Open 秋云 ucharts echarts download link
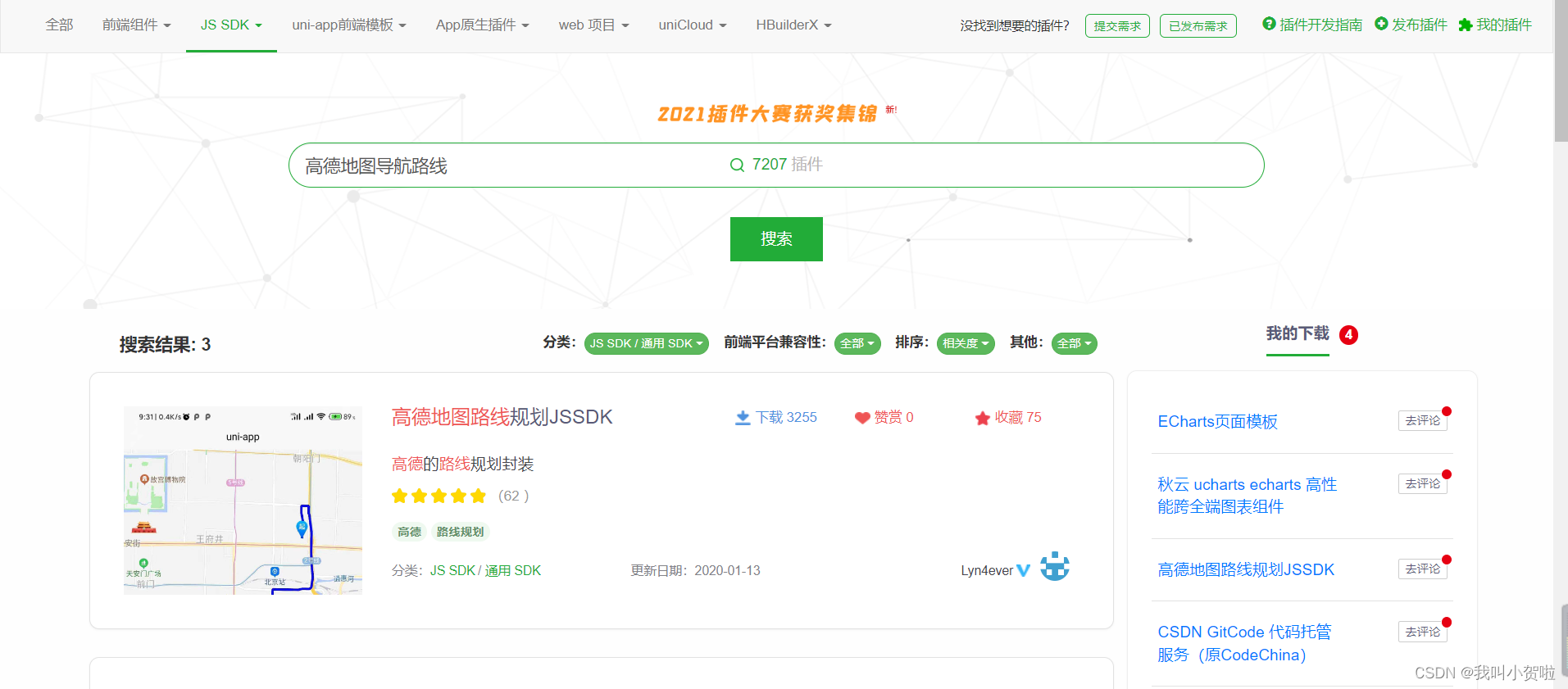Image resolution: width=1568 pixels, height=689 pixels. (x=1247, y=496)
